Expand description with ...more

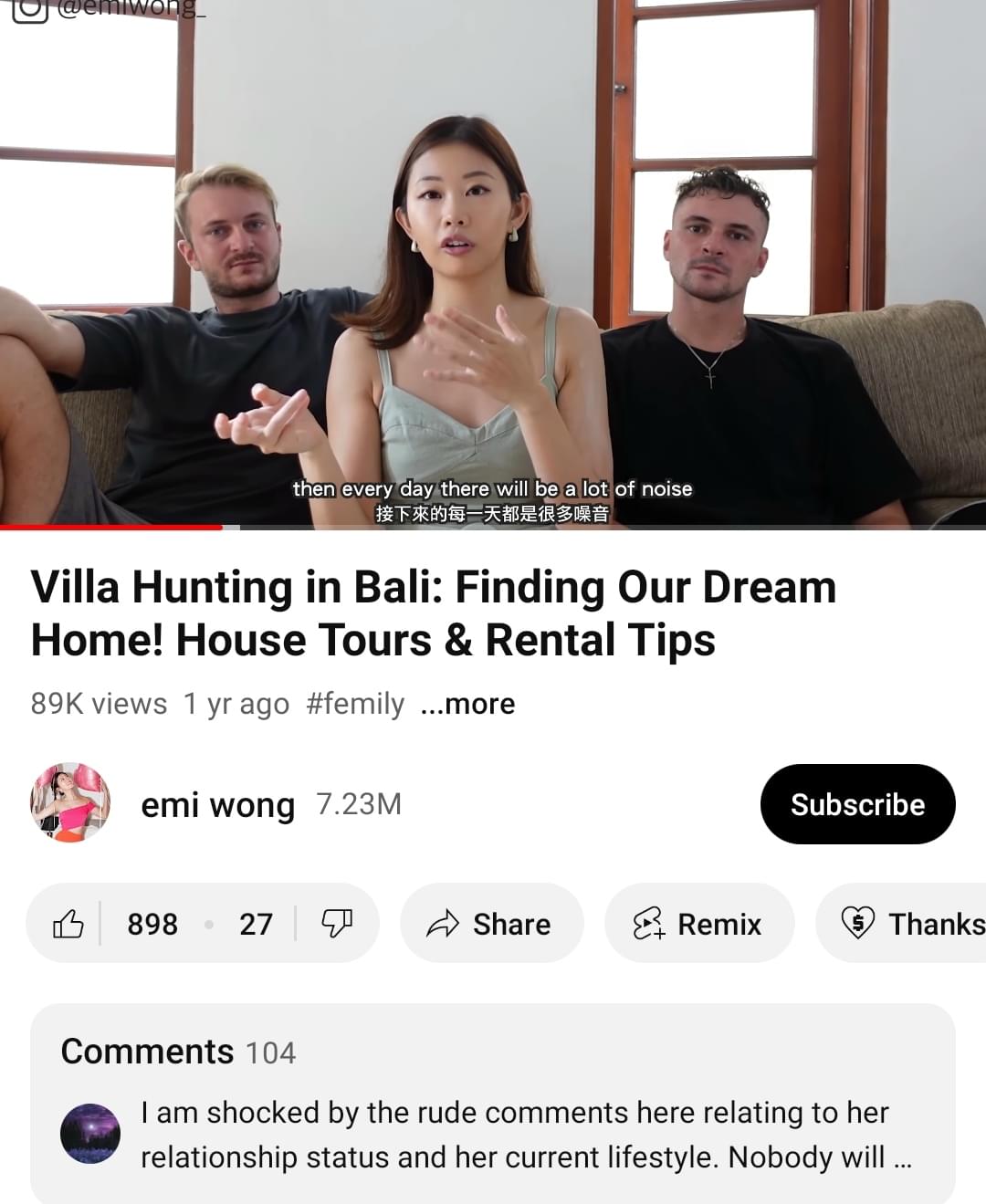(467, 704)
